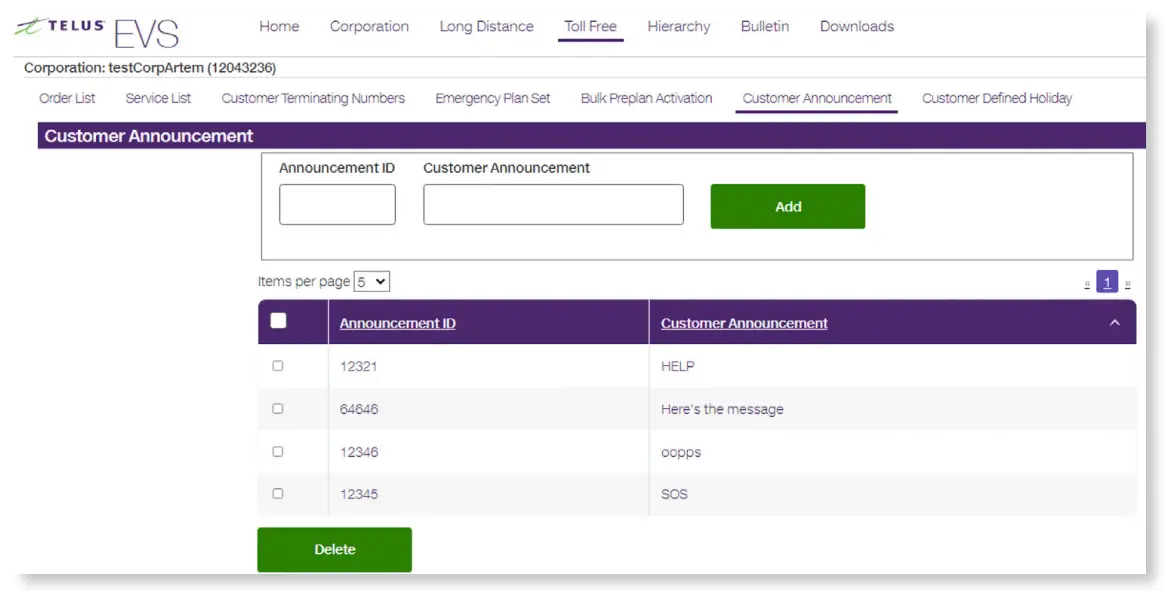The height and width of the screenshot is (591, 1164).
Task: Go to next page arrow in pagination
Action: pos(1128,284)
